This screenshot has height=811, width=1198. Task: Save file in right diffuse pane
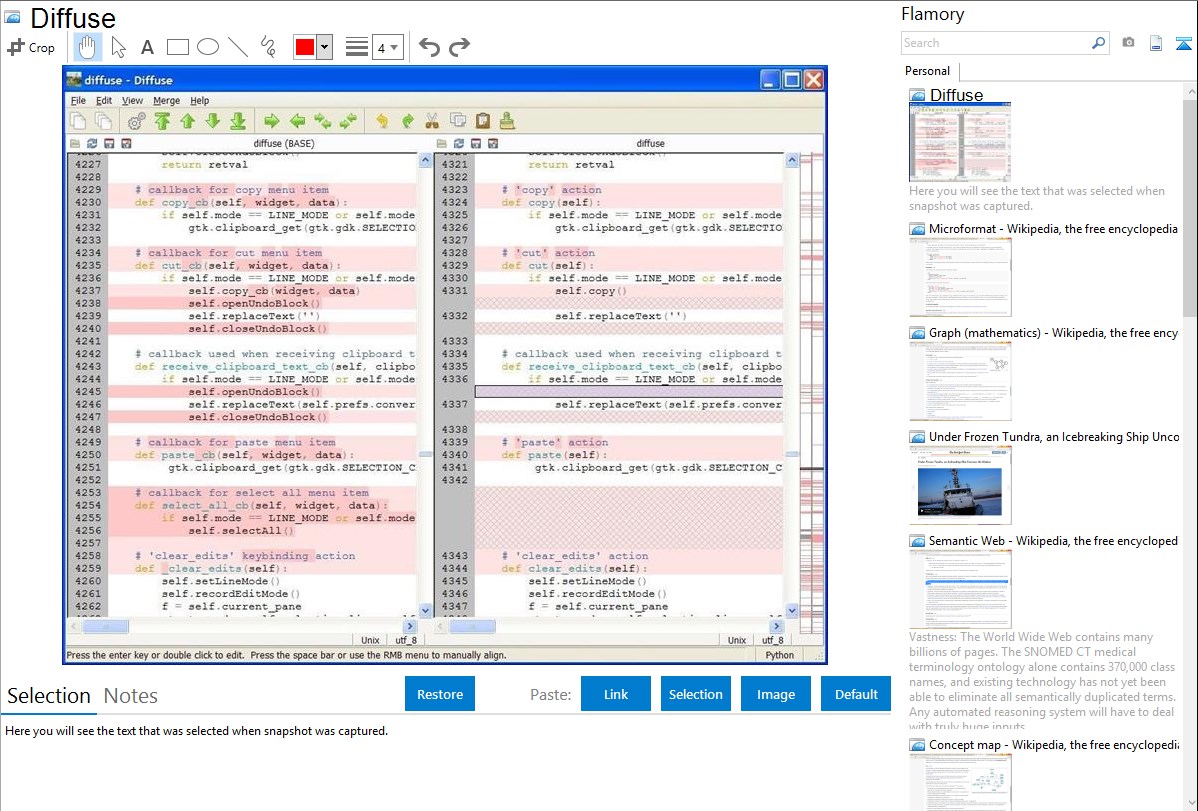pyautogui.click(x=476, y=144)
